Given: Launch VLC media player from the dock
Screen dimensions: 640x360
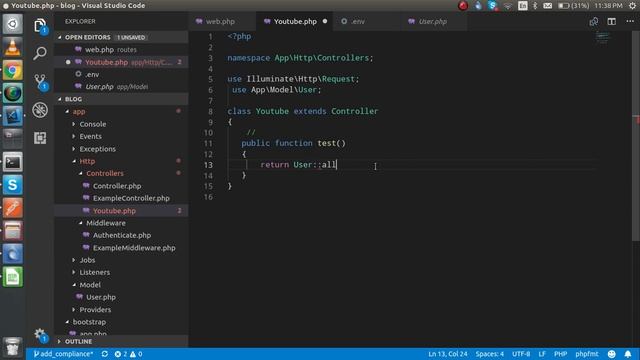Looking at the screenshot, I should coord(13,47).
